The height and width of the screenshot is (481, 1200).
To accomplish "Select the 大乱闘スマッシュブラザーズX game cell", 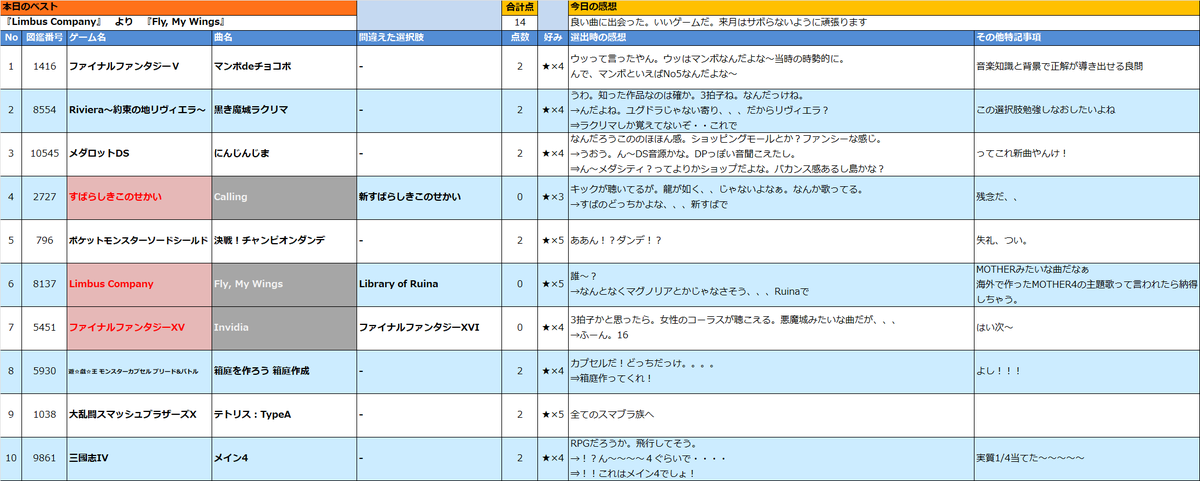I will pyautogui.click(x=138, y=414).
